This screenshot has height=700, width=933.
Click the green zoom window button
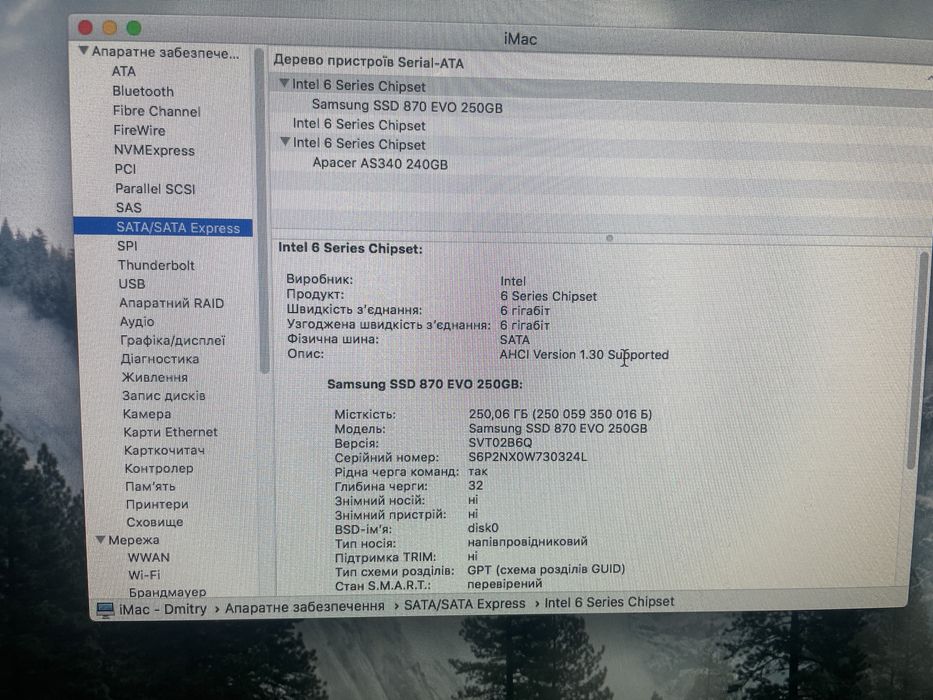pos(134,28)
